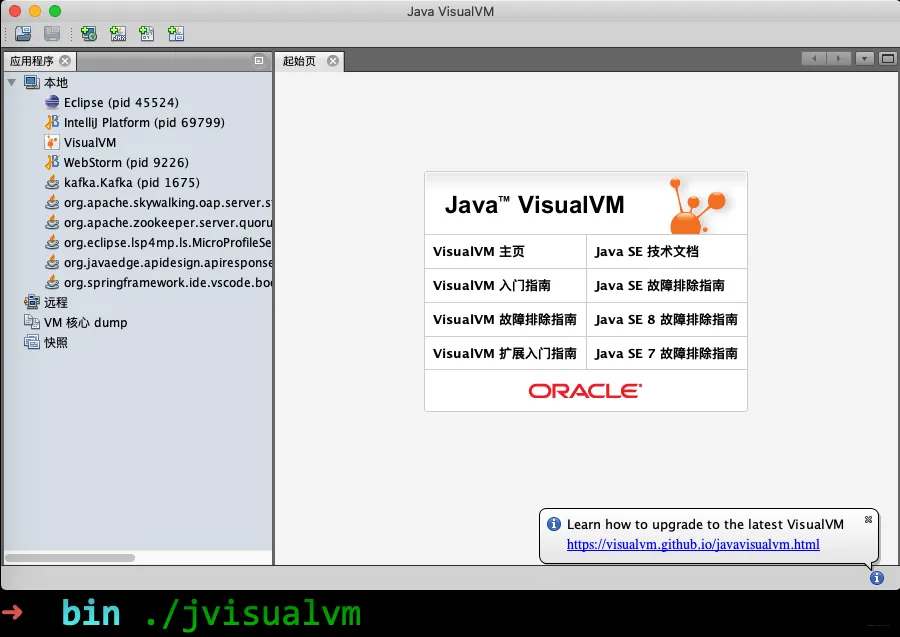Image resolution: width=900 pixels, height=637 pixels.
Task: Select the 快照 node label
Action: click(x=56, y=343)
